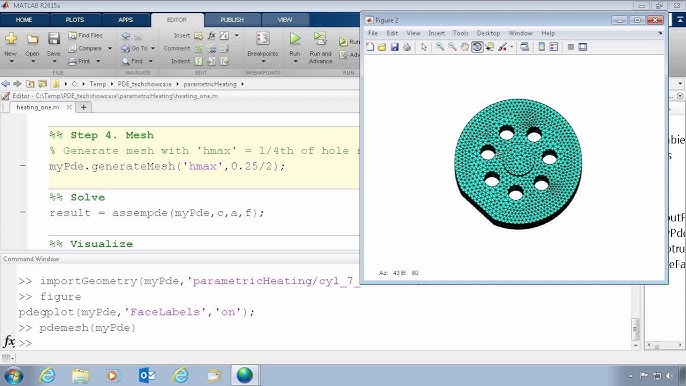Screen dimensions: 686x386
Task: Activate the Pan hand tool in figure toolbar
Action: click(465, 47)
